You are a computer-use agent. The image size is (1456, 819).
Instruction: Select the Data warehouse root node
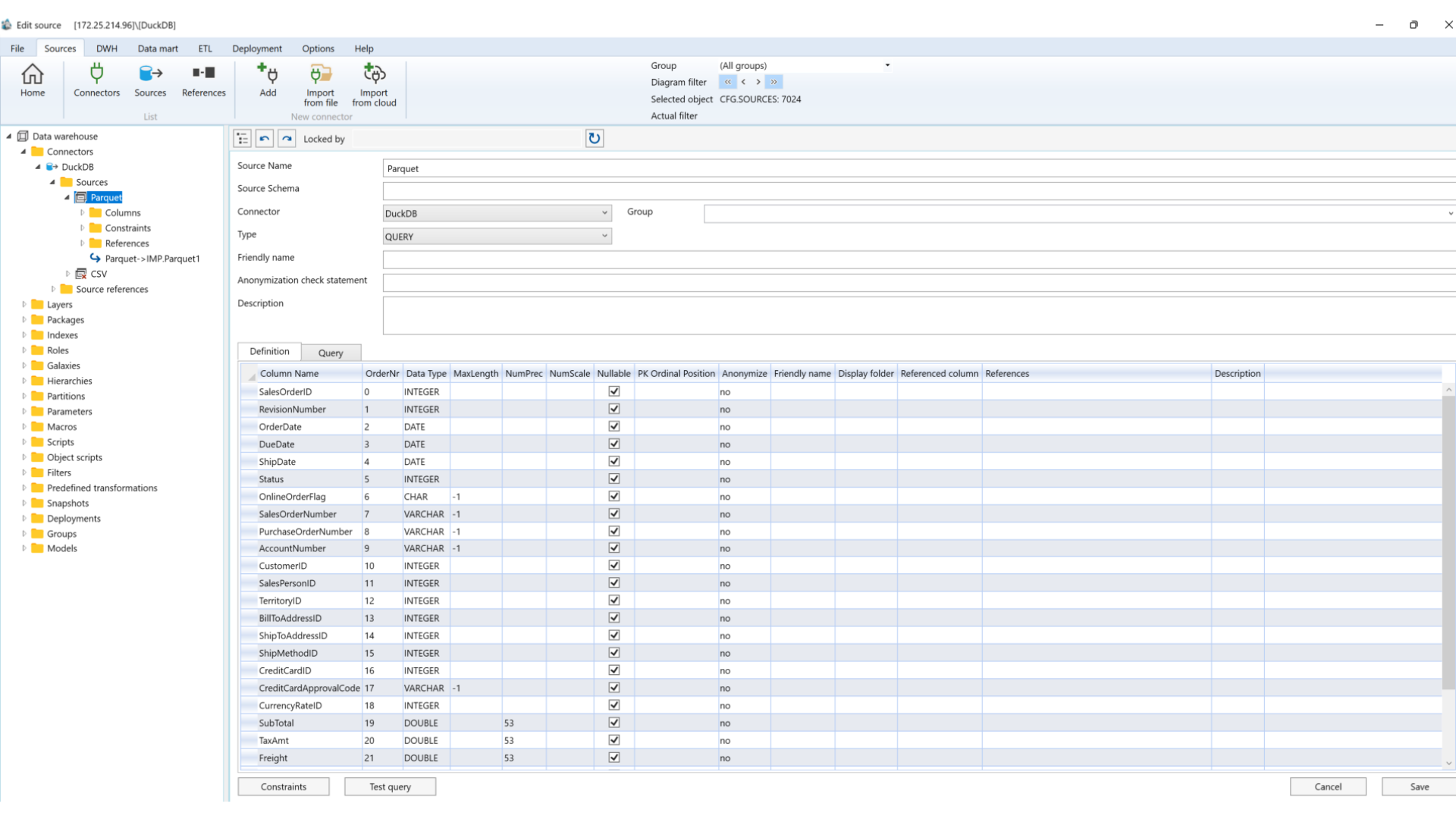pyautogui.click(x=64, y=136)
